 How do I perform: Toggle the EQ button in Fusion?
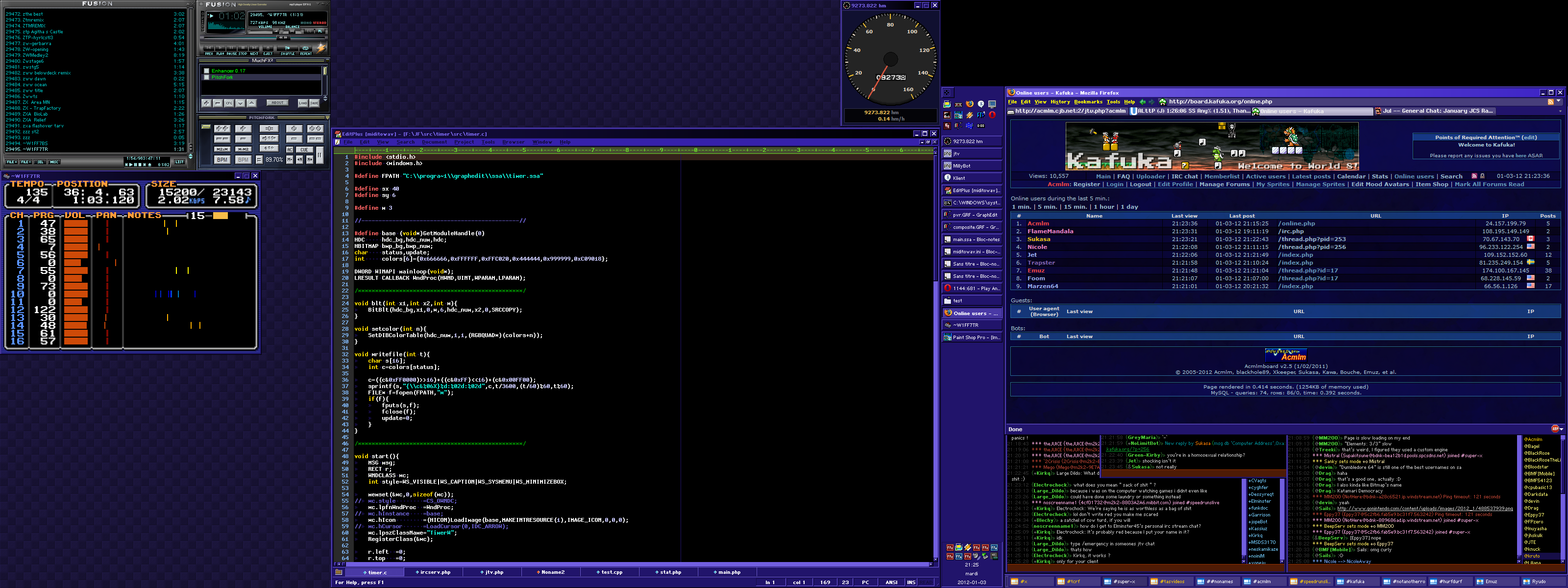[309, 31]
